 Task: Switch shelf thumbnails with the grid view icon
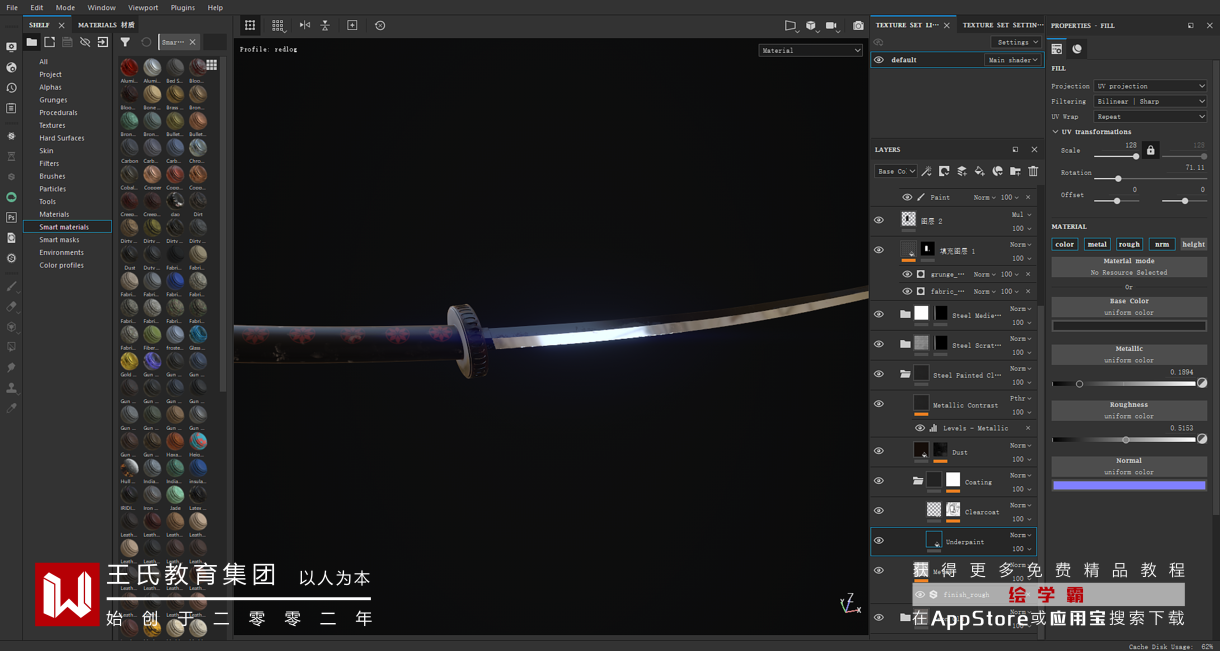211,65
